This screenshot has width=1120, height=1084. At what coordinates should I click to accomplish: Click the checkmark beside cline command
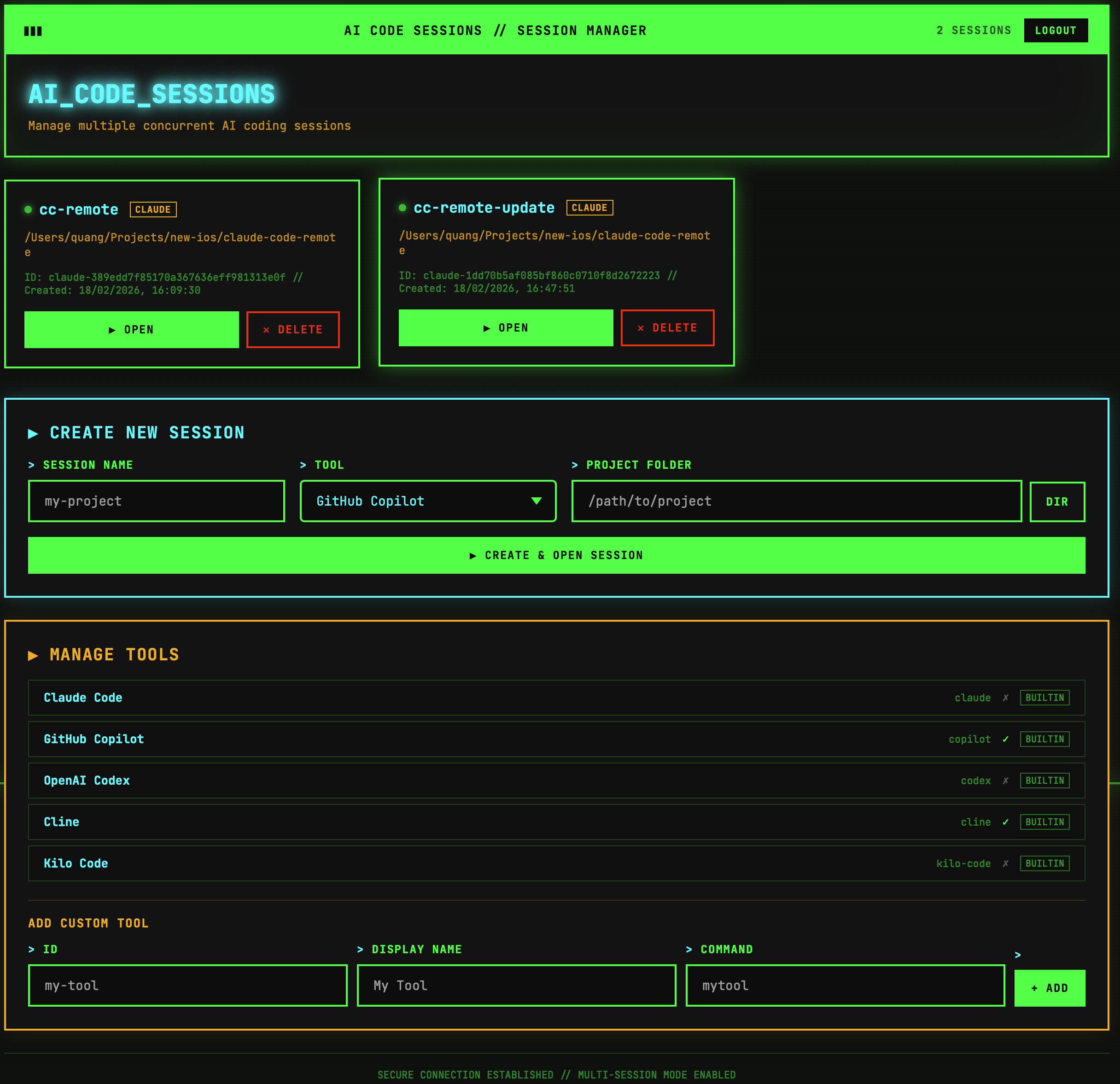pyautogui.click(x=1006, y=822)
